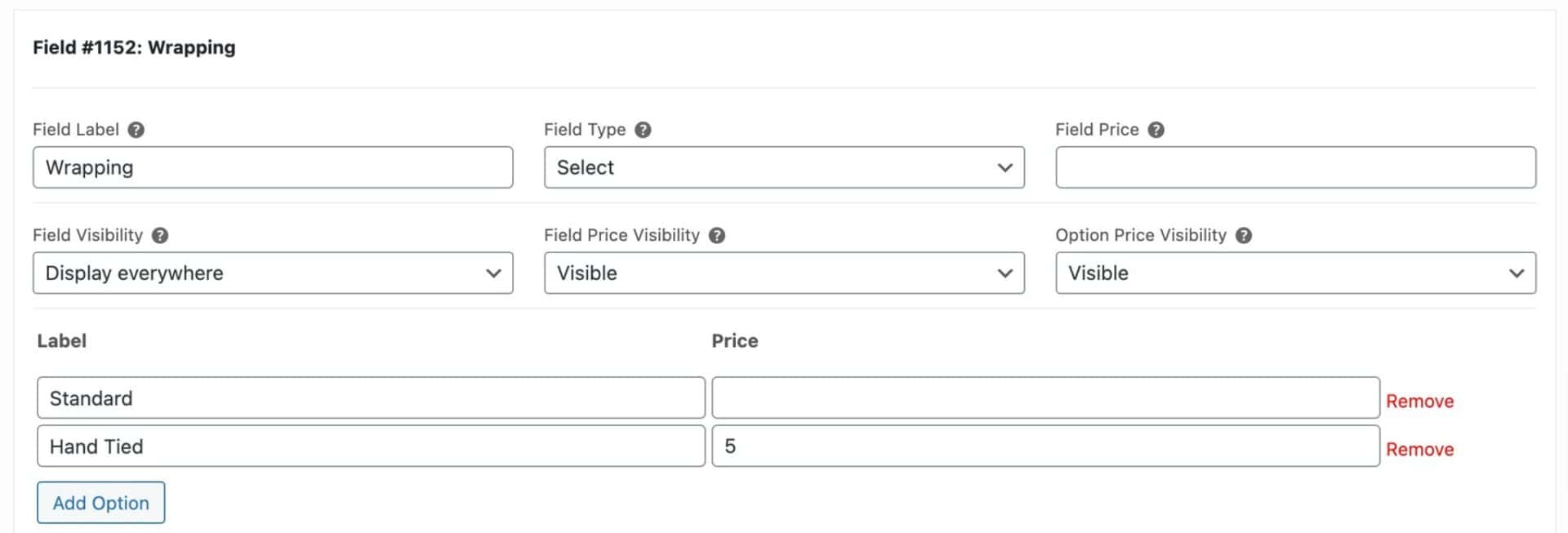
Task: Expand the Display everywhere visibility dropdown
Action: coord(273,273)
